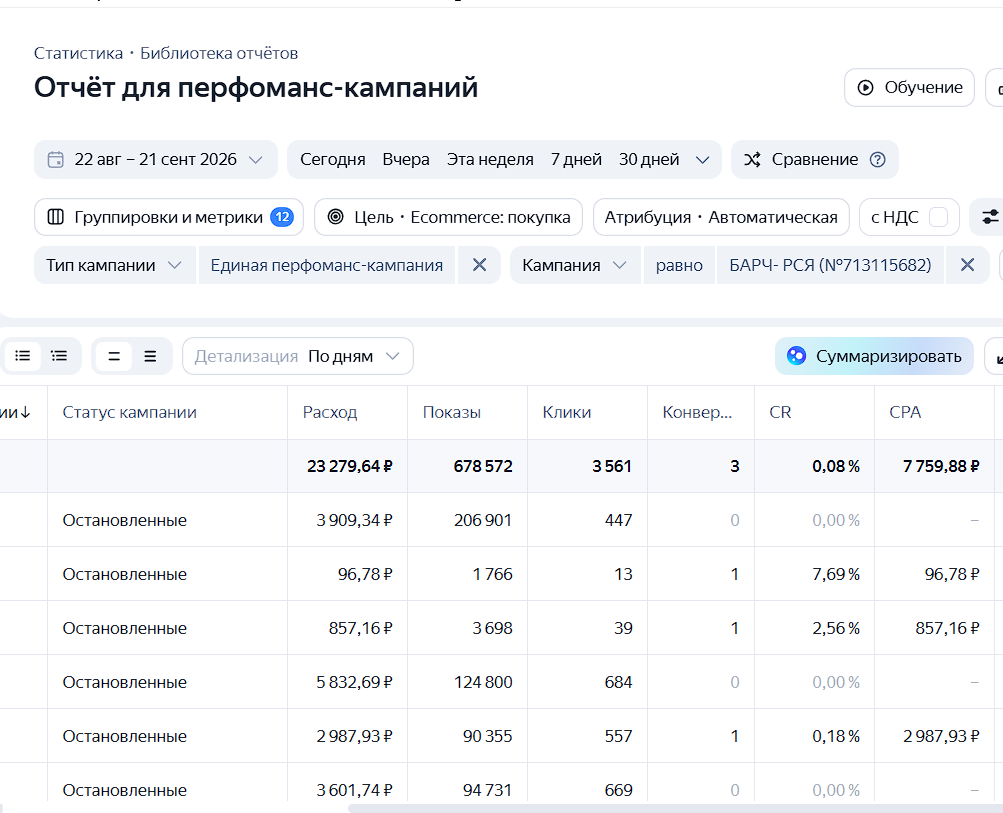This screenshot has height=813, width=1003.
Task: Click CR cell 7,69 %
Action: [835, 574]
